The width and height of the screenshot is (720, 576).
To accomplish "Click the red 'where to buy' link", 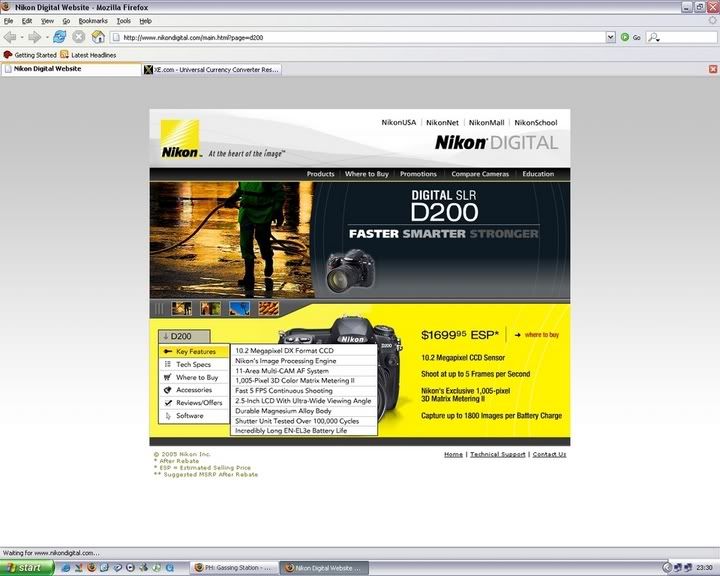I will 541,335.
